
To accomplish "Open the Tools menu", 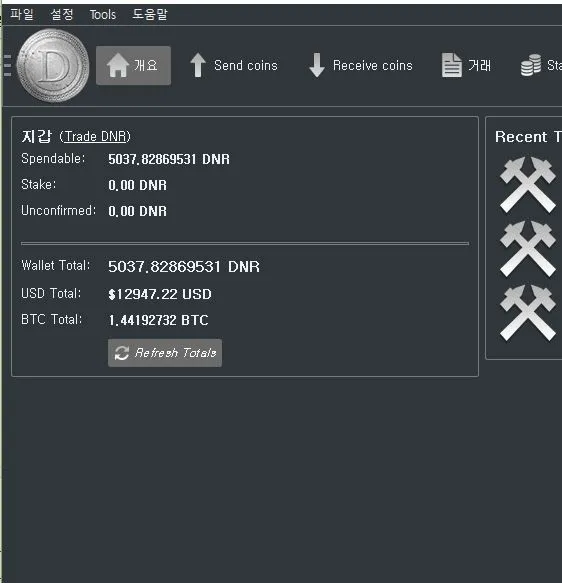I will pyautogui.click(x=103, y=15).
